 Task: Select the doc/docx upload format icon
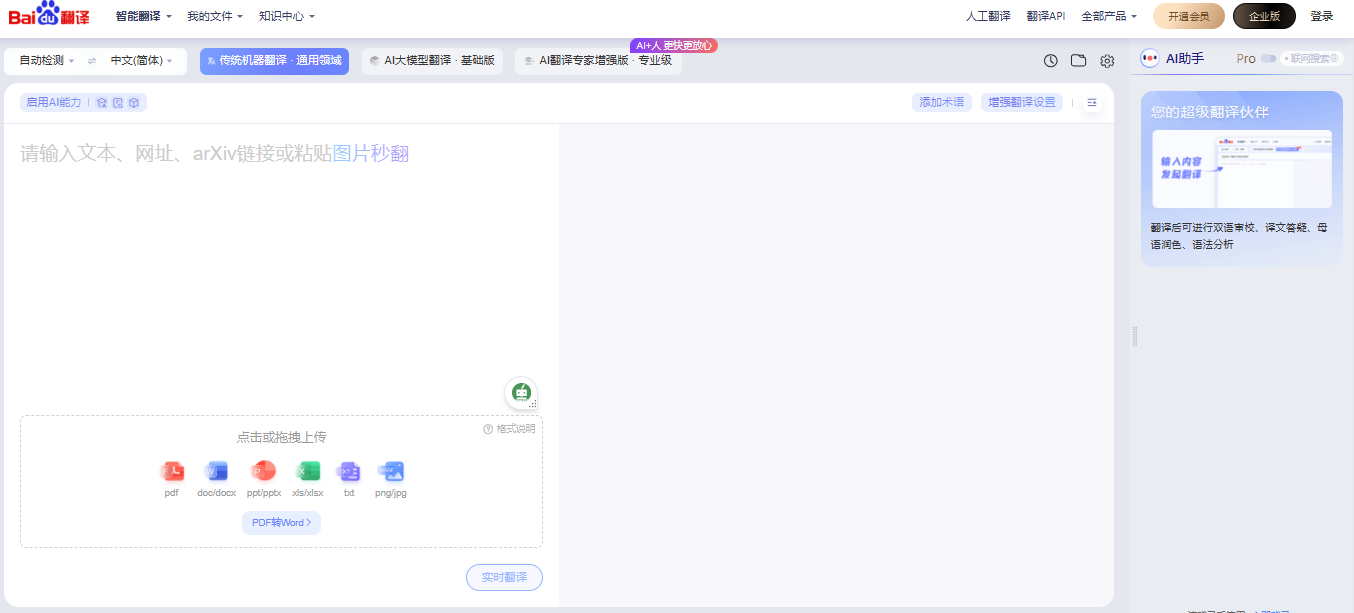(x=216, y=472)
